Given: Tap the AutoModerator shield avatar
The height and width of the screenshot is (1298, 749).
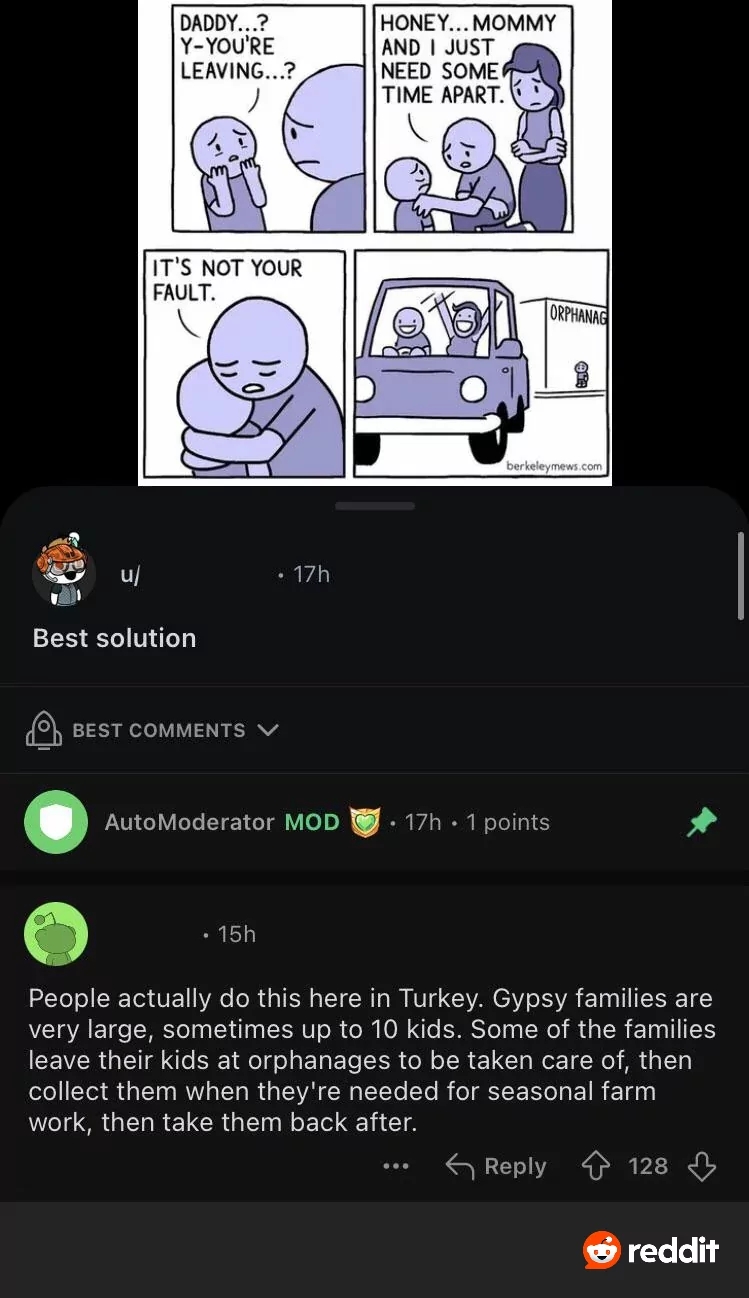Looking at the screenshot, I should [x=56, y=822].
